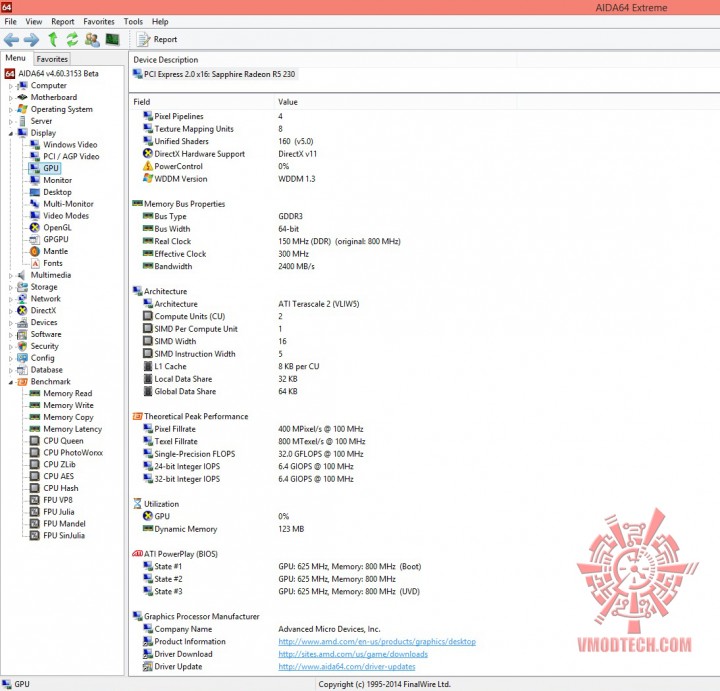Expand the Storage tree node
Viewport: 720px width, 691px height.
11,287
